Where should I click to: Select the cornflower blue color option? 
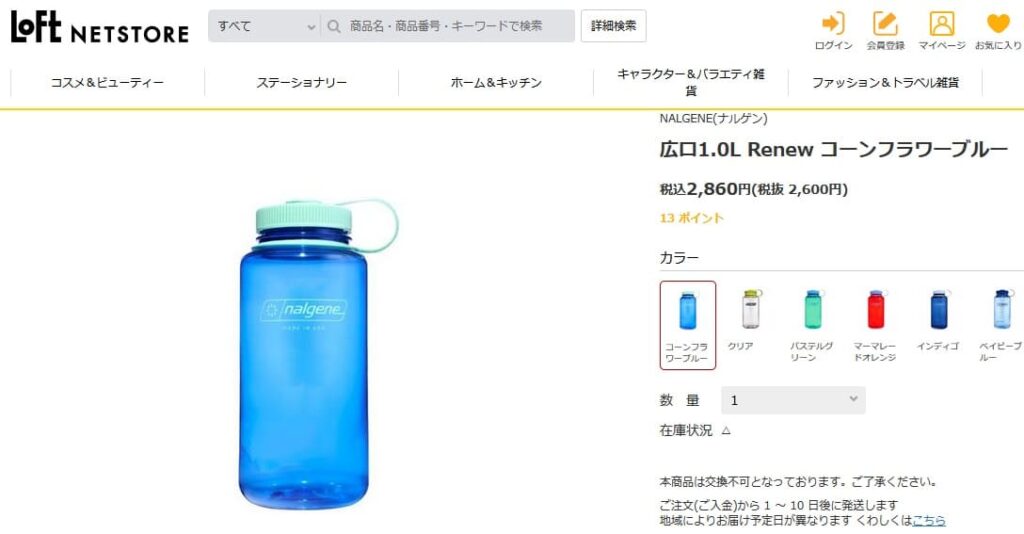tap(688, 325)
